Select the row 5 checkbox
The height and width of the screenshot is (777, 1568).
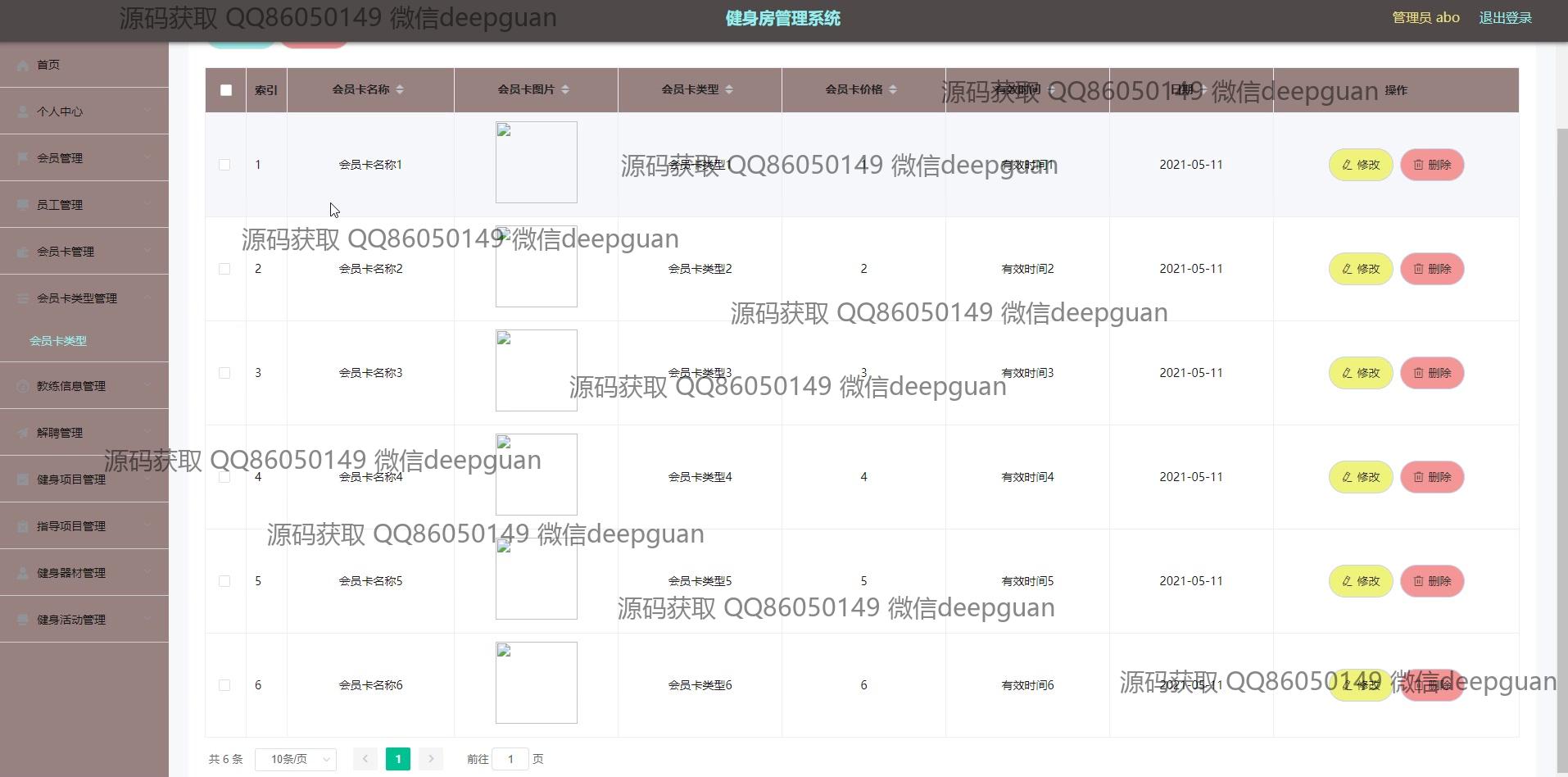(224, 581)
